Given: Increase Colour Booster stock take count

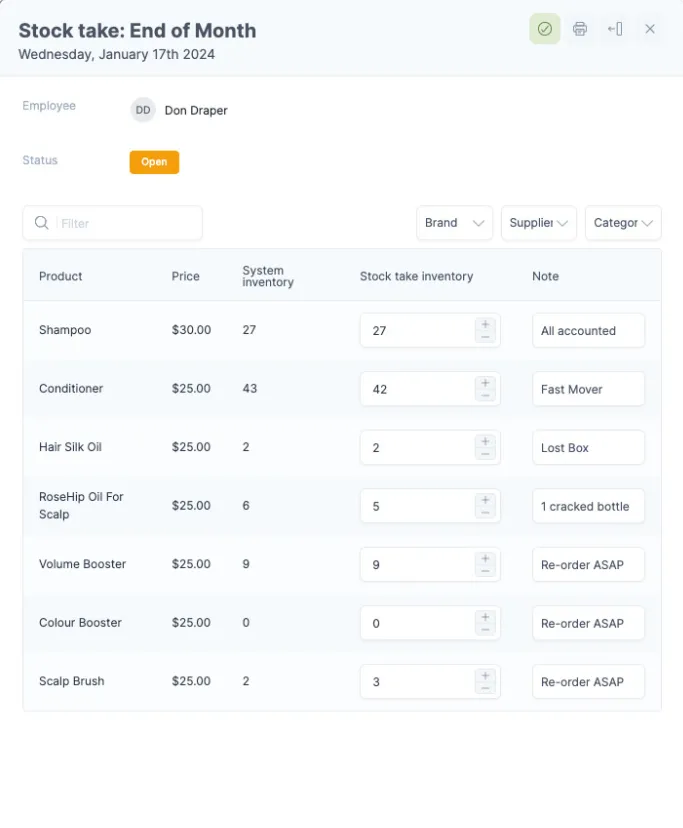Looking at the screenshot, I should pyautogui.click(x=485, y=617).
